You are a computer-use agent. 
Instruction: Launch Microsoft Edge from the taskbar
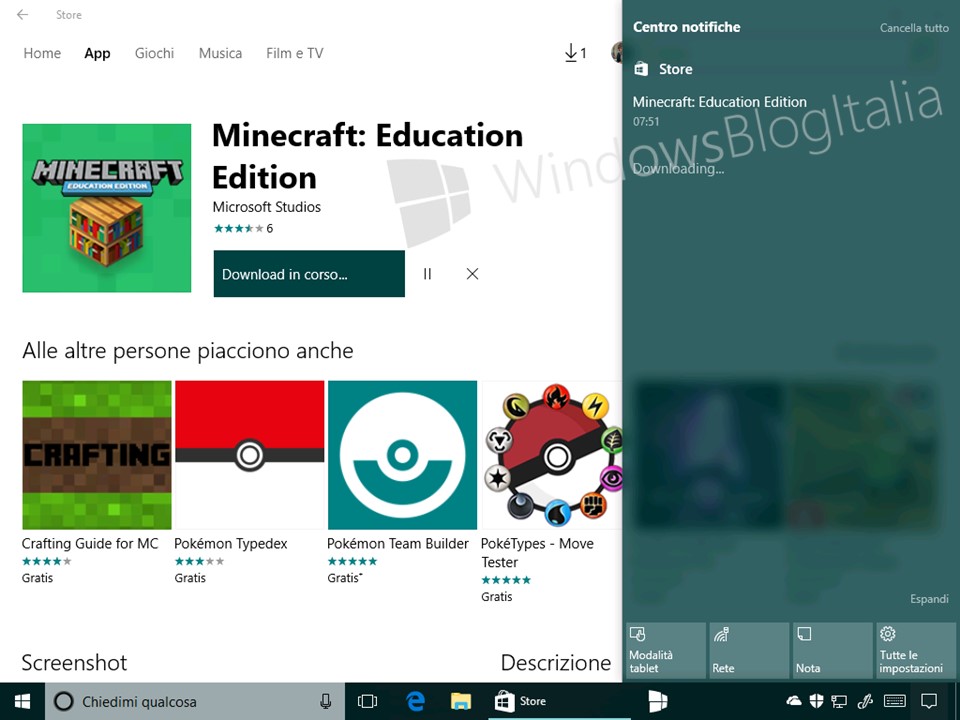(x=415, y=702)
